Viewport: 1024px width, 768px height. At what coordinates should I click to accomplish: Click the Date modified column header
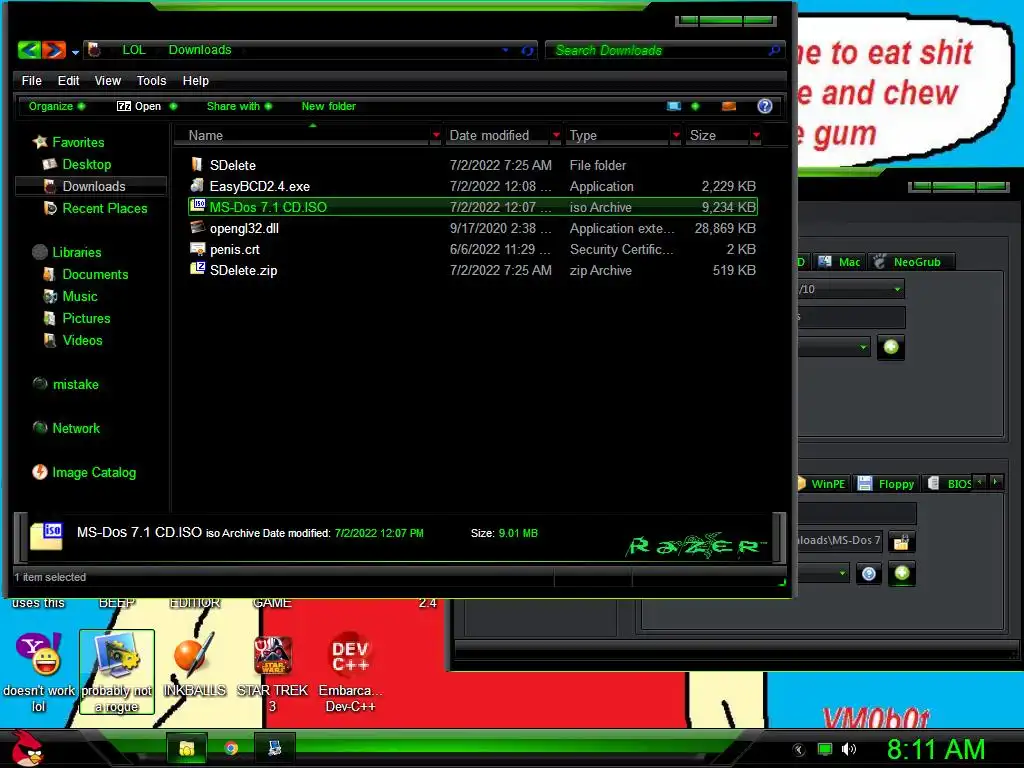click(489, 135)
